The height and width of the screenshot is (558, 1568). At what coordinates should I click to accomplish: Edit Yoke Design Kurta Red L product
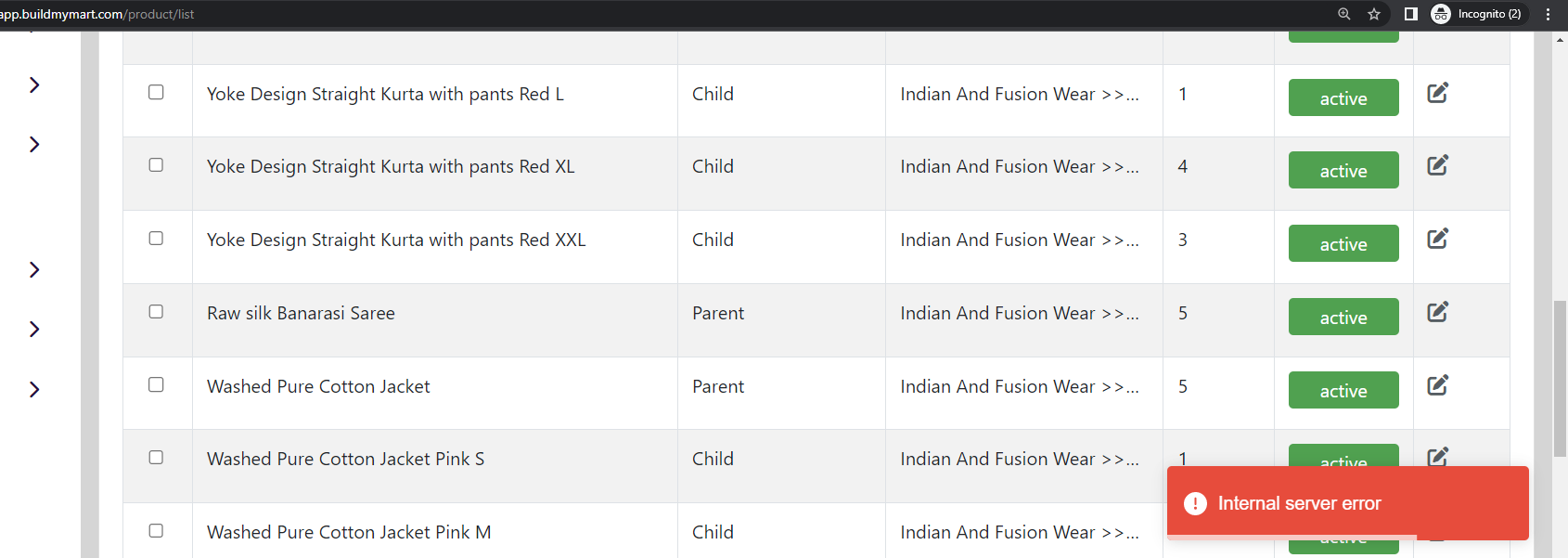[1437, 93]
